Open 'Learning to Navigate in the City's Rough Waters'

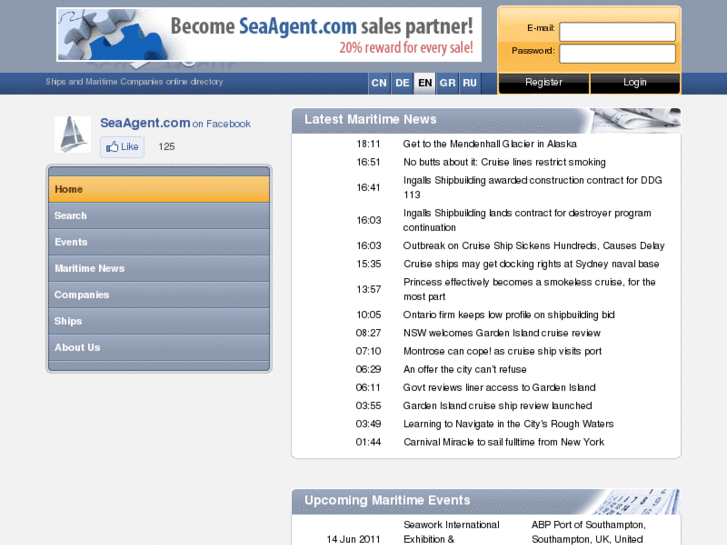508,424
